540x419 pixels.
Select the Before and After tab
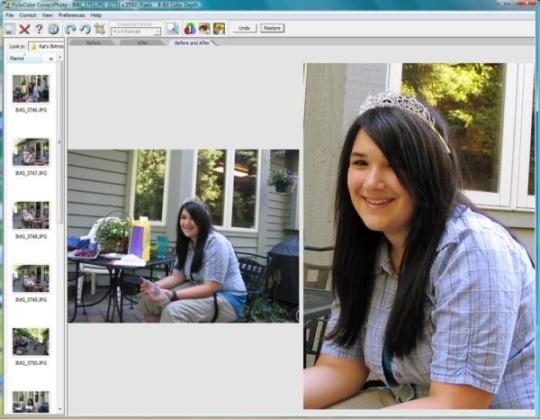192,43
